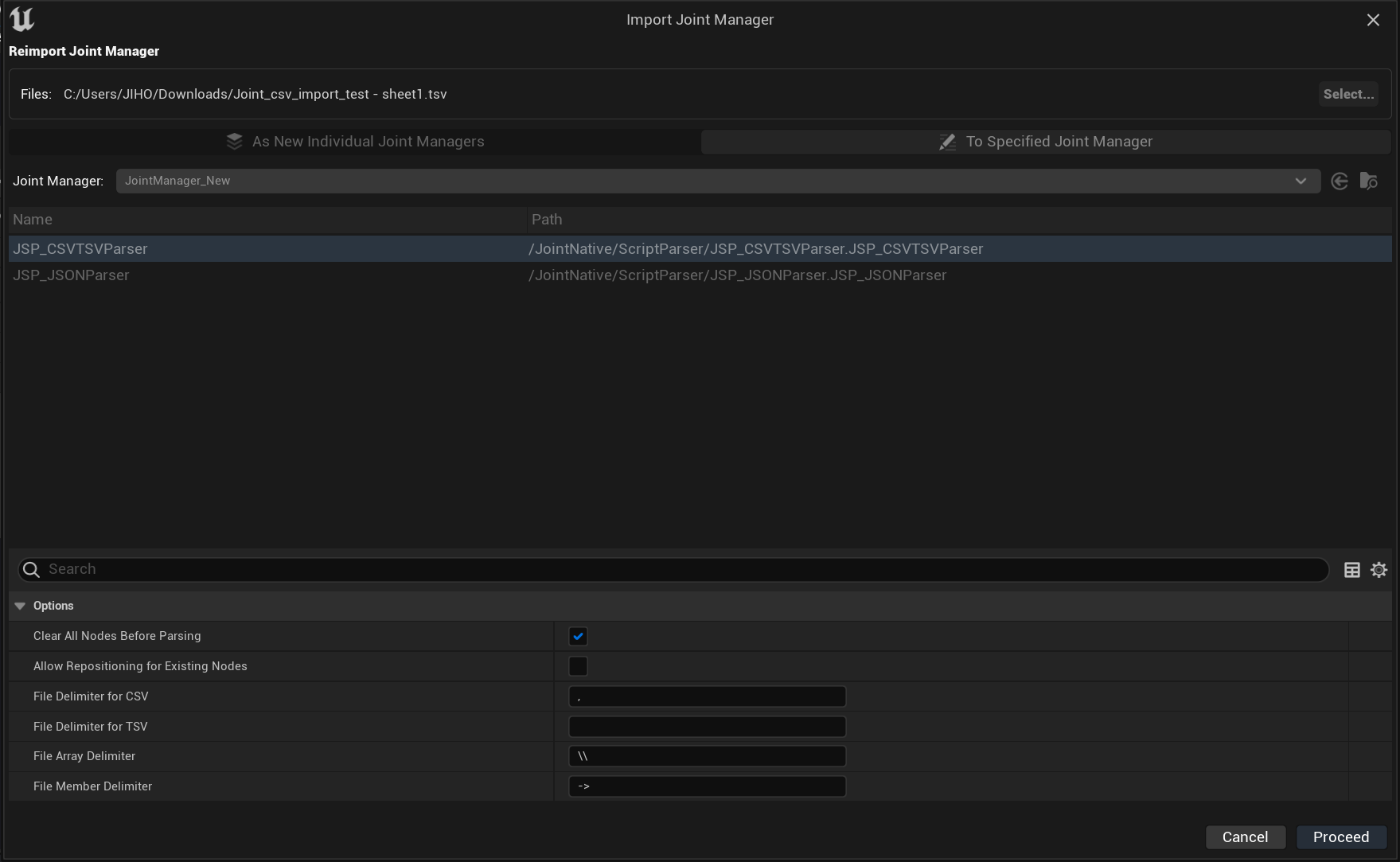Click the File Delimiter for TSV field

point(707,727)
